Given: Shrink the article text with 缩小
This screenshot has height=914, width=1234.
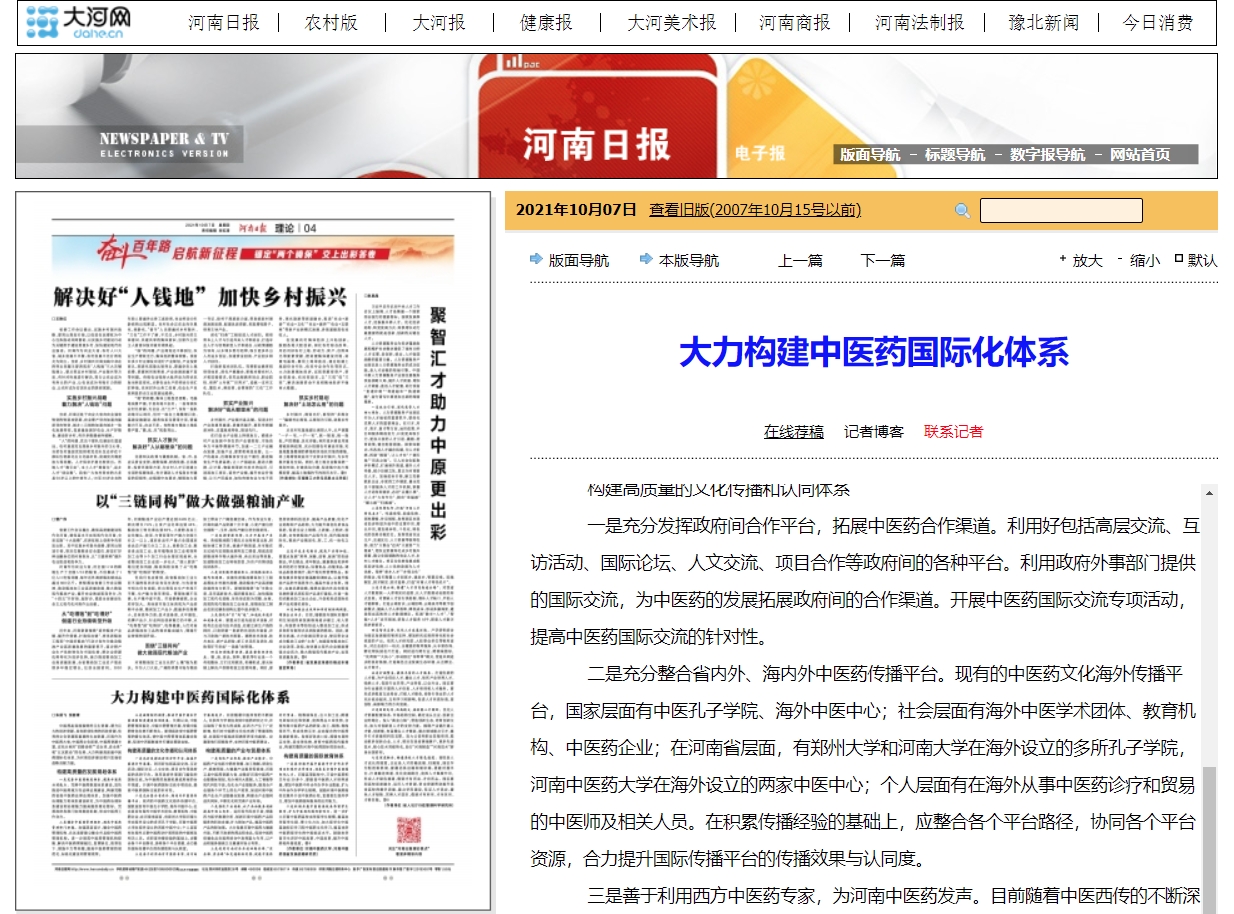Looking at the screenshot, I should click(1145, 260).
